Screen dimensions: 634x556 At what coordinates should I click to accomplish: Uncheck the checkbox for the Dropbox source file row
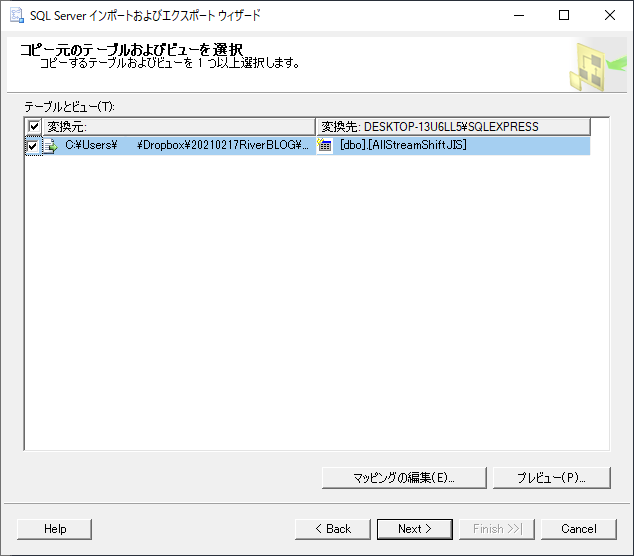click(x=34, y=146)
